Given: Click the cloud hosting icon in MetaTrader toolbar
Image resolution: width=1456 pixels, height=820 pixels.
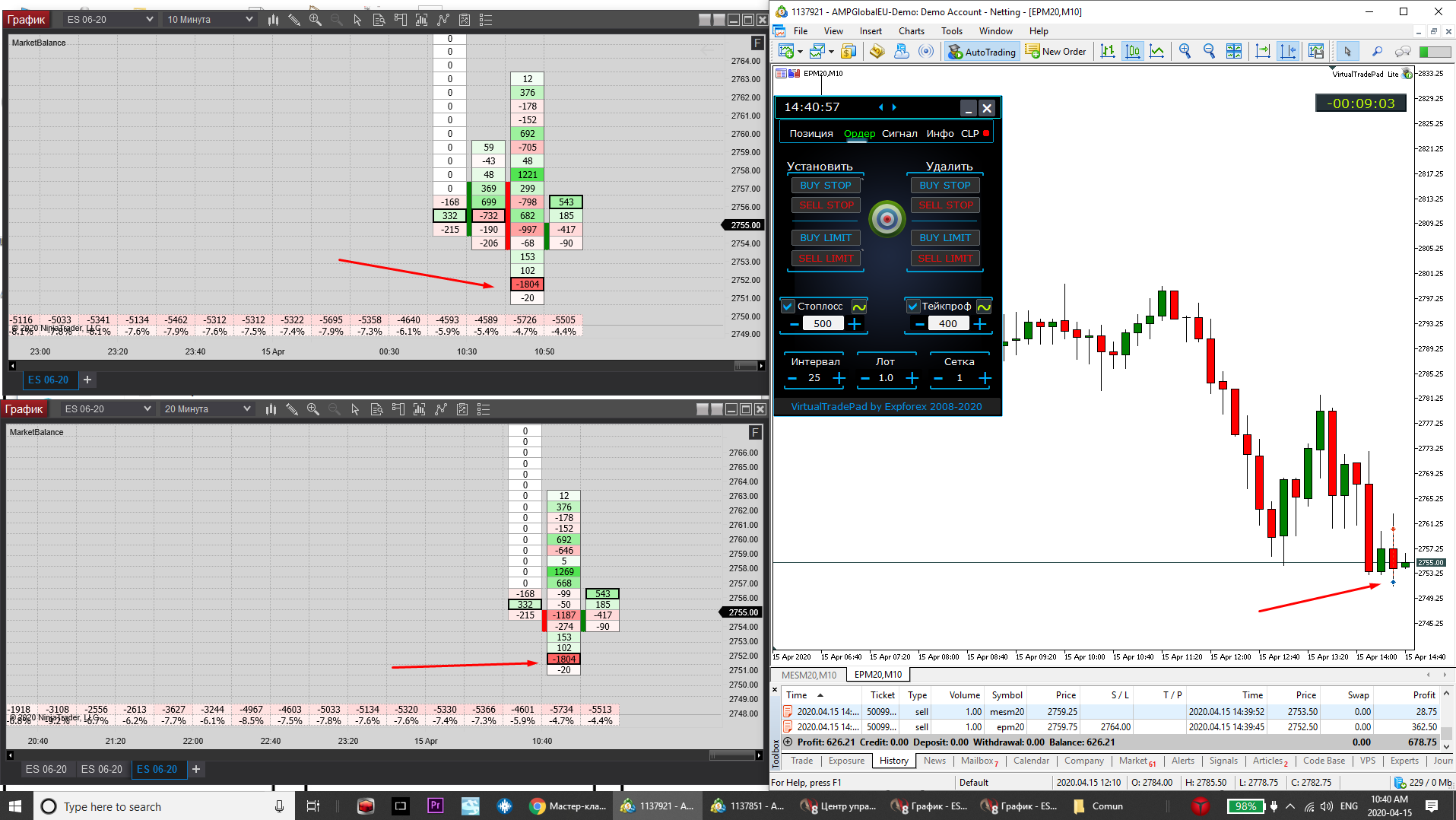Looking at the screenshot, I should (902, 51).
